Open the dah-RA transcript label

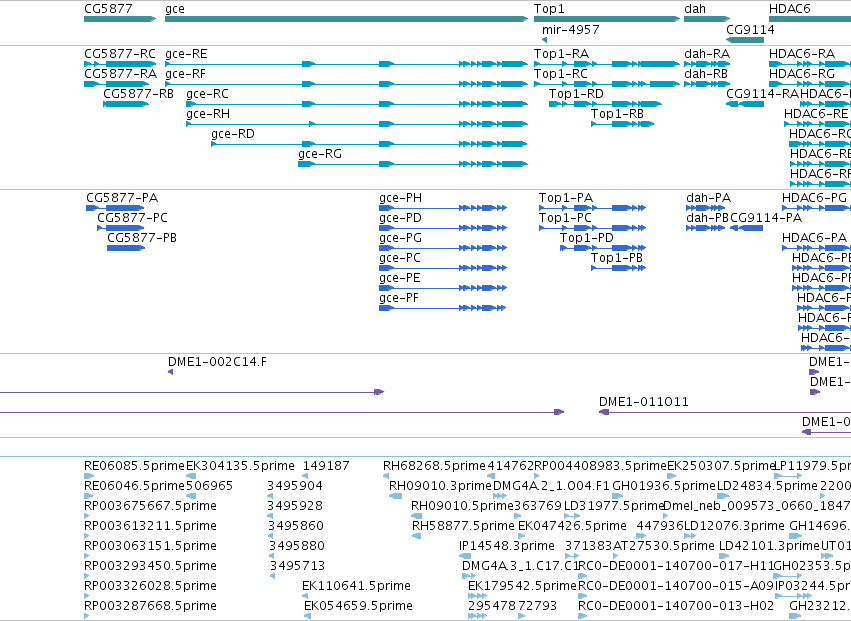(707, 54)
